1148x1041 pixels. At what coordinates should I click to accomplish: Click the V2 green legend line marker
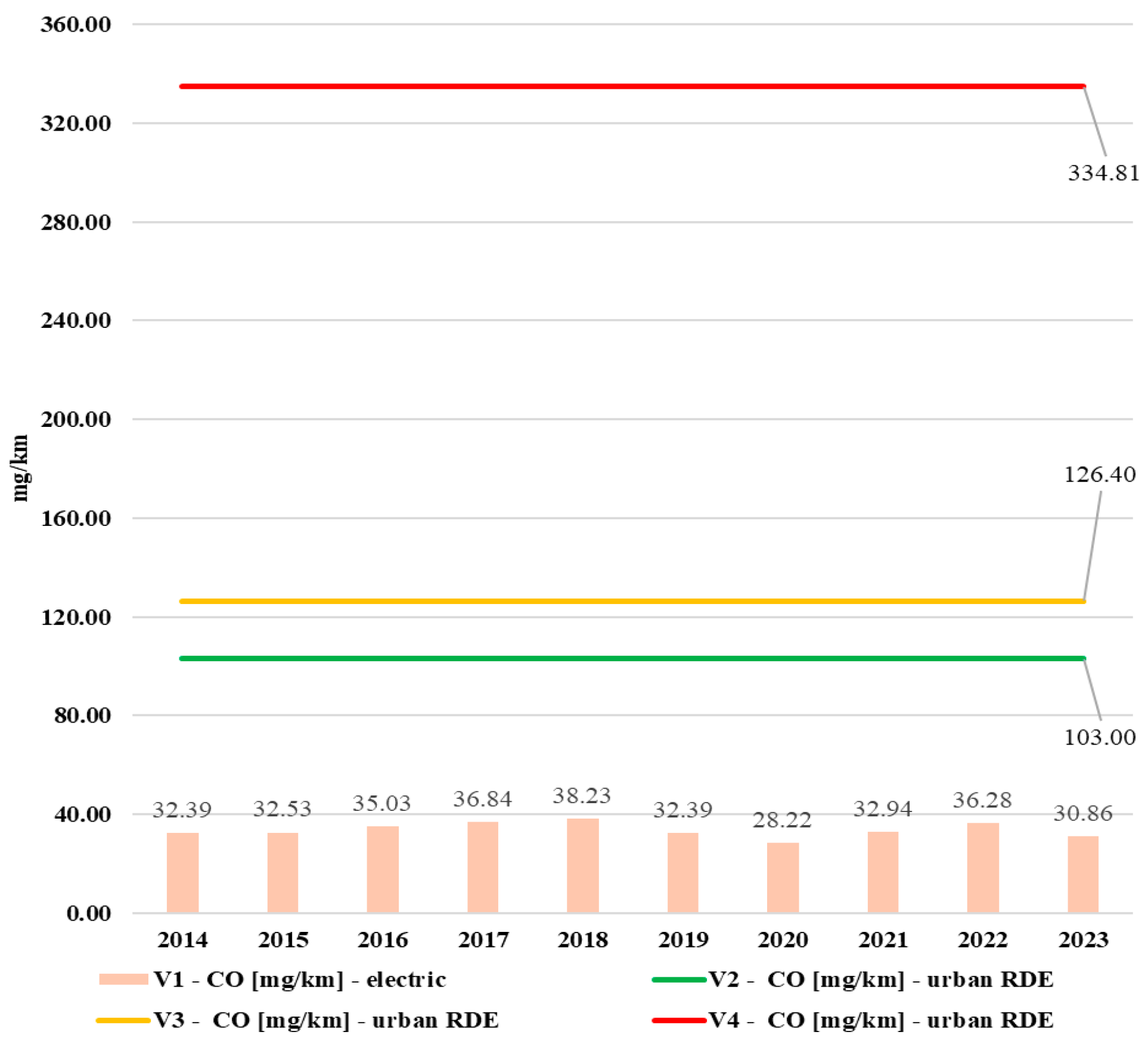click(679, 980)
